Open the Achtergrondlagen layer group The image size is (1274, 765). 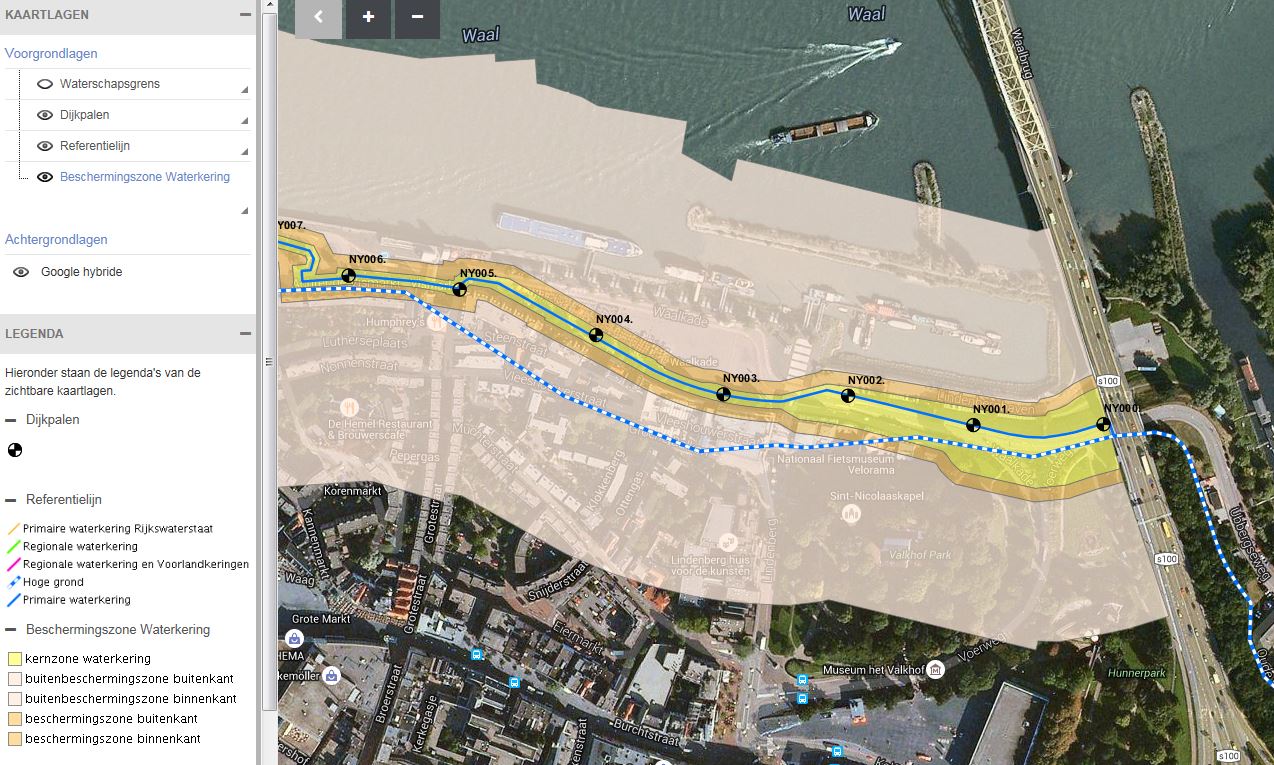(56, 239)
